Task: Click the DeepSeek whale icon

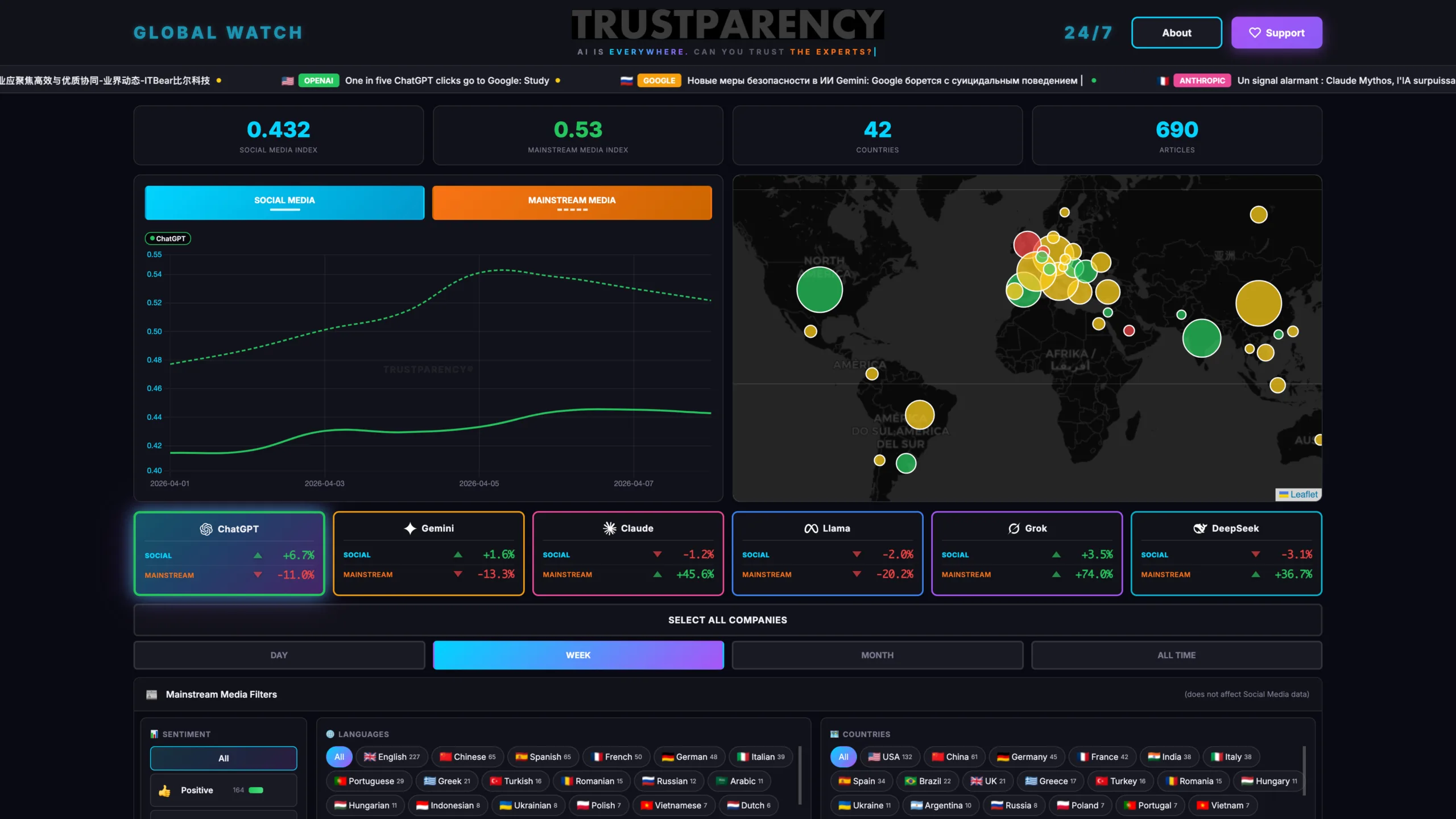Action: [1201, 528]
